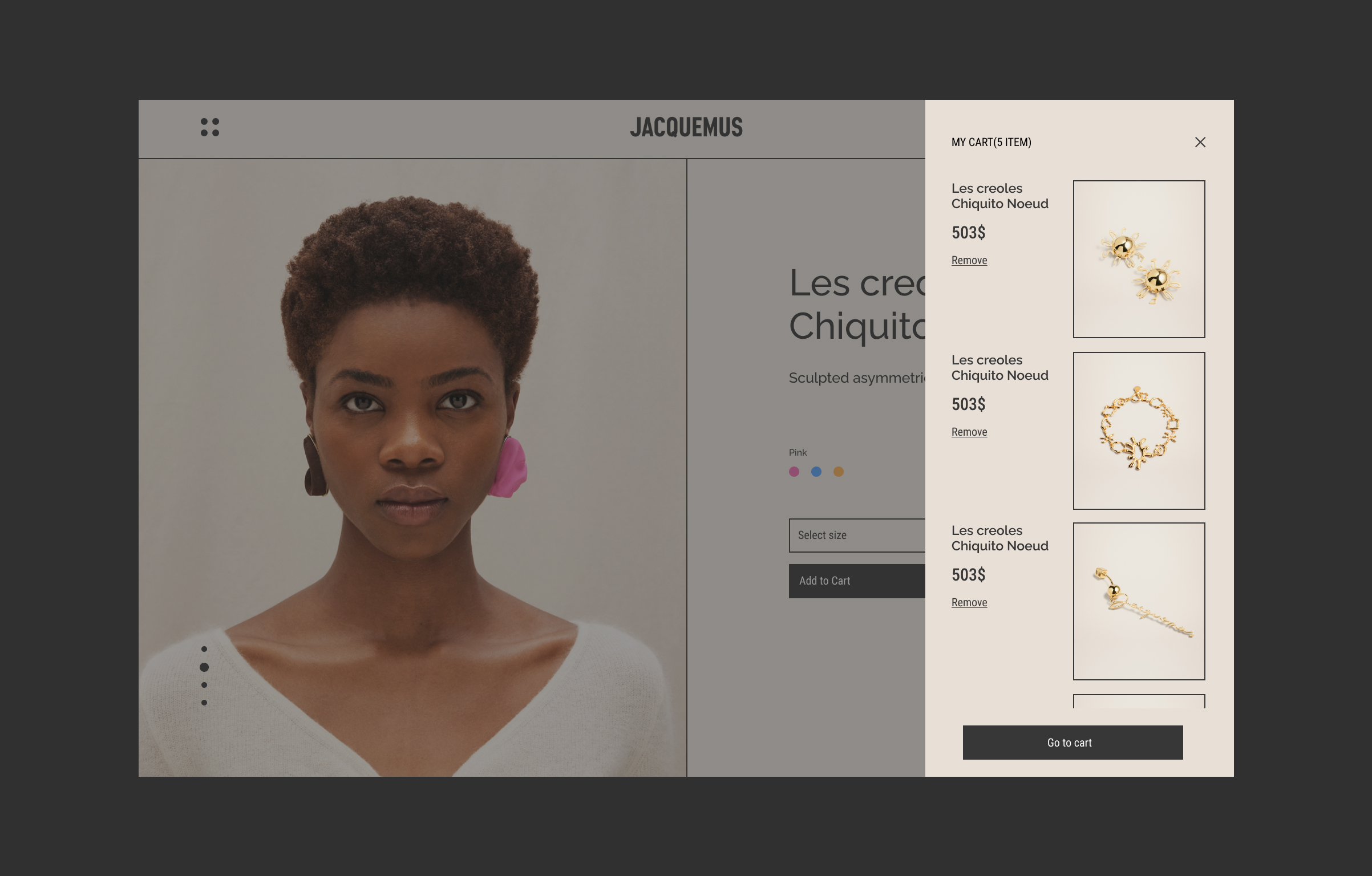
Task: Open the four-dot grid menu icon
Action: click(x=209, y=127)
